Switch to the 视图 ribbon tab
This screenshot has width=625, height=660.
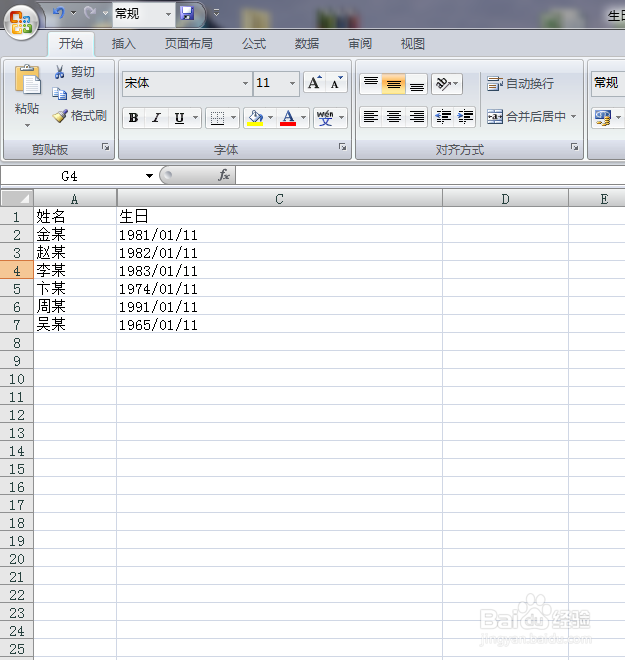pyautogui.click(x=413, y=44)
